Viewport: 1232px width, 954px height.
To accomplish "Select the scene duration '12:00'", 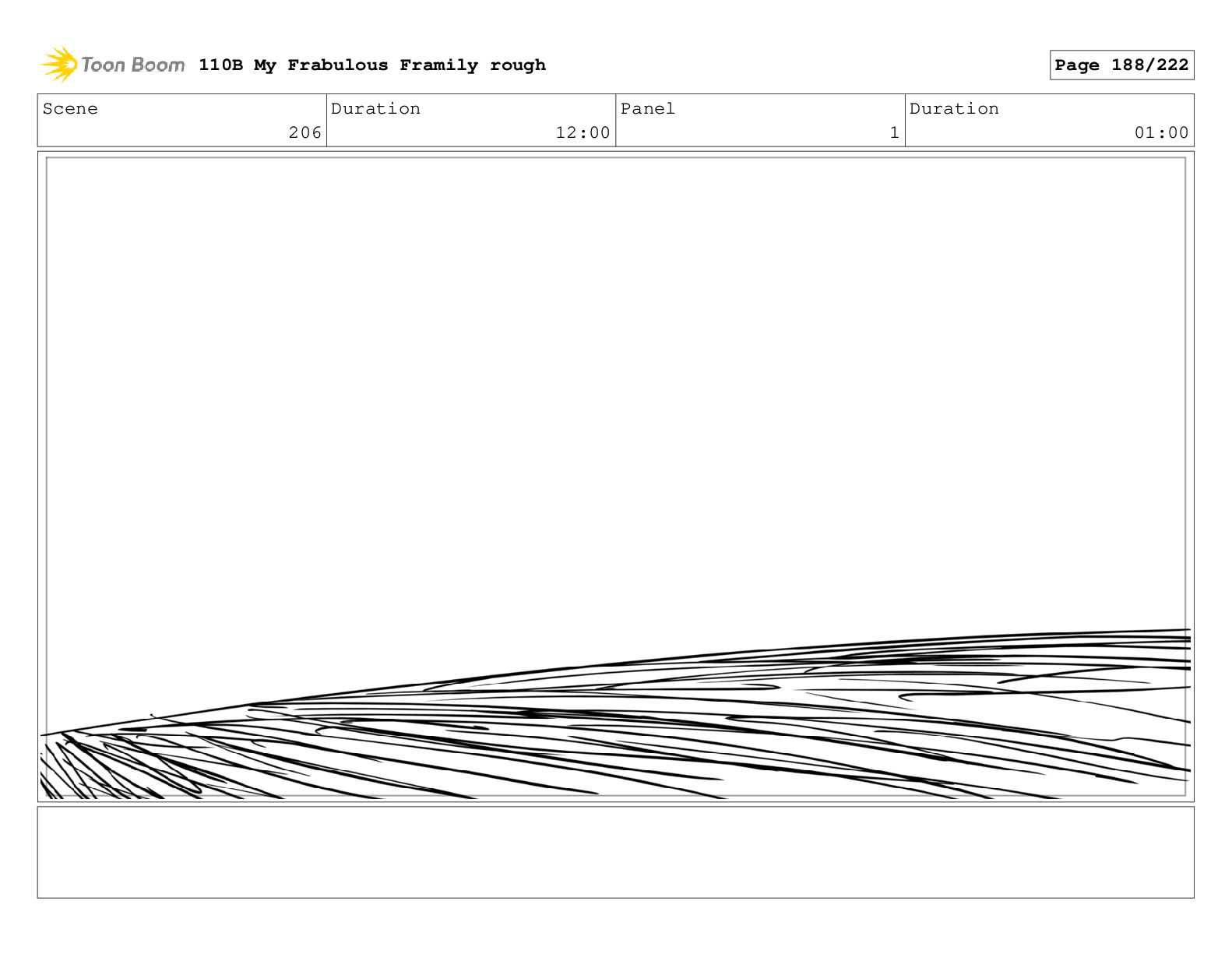I will coord(583,133).
